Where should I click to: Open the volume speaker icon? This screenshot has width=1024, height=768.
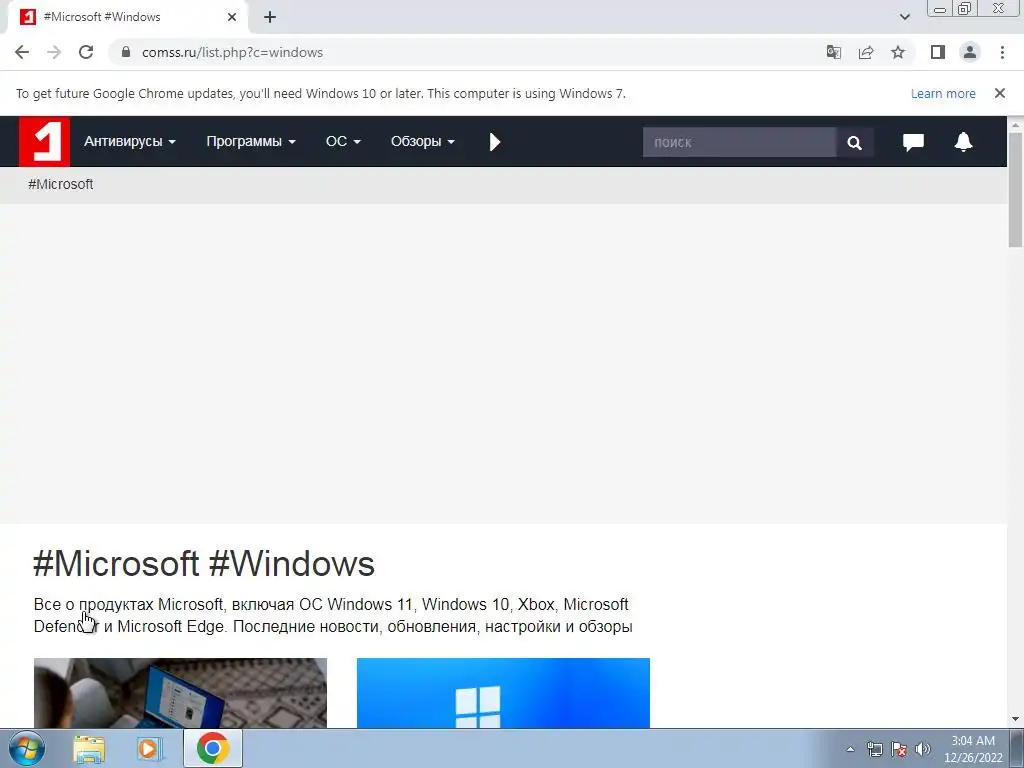pyautogui.click(x=923, y=749)
